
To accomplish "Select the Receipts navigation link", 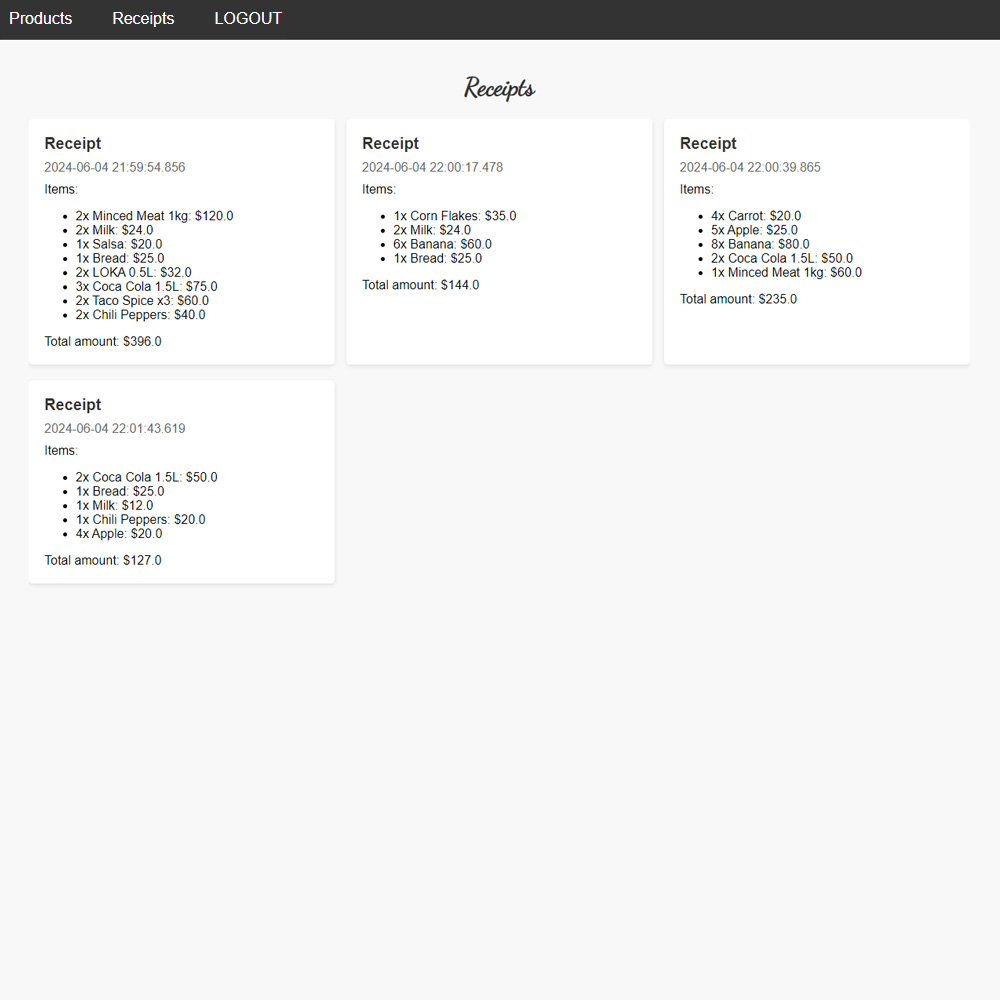I will coord(143,19).
